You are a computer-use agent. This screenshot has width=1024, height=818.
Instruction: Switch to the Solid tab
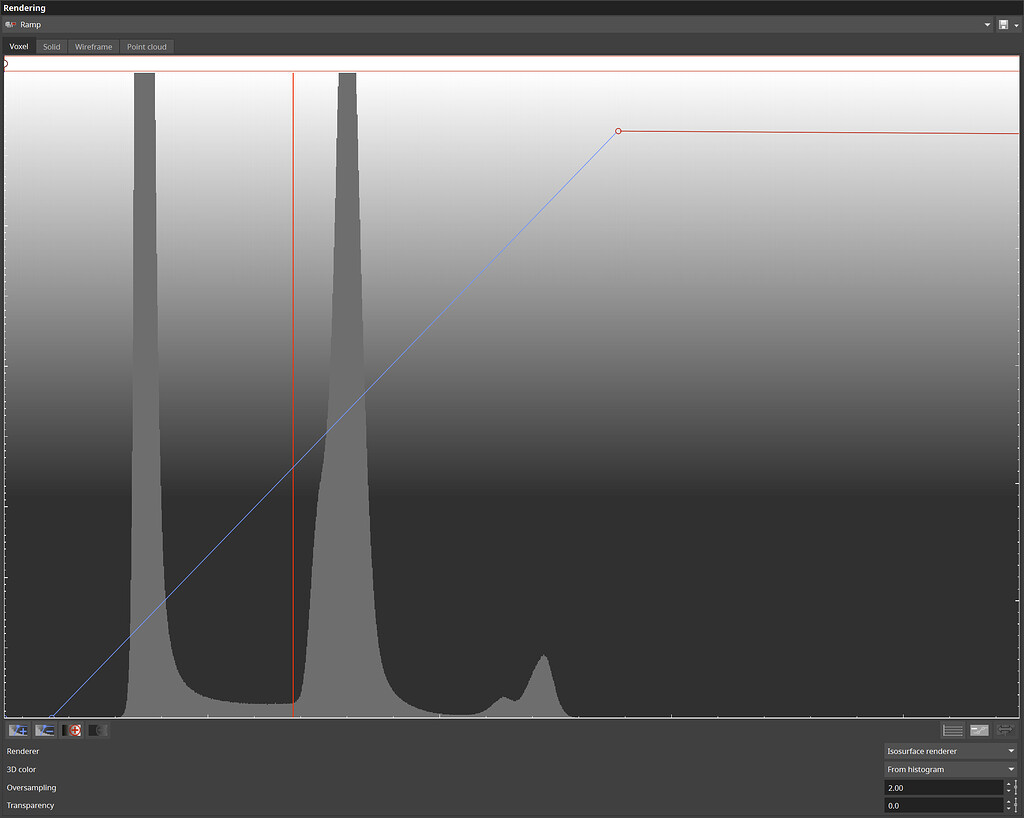click(x=50, y=46)
